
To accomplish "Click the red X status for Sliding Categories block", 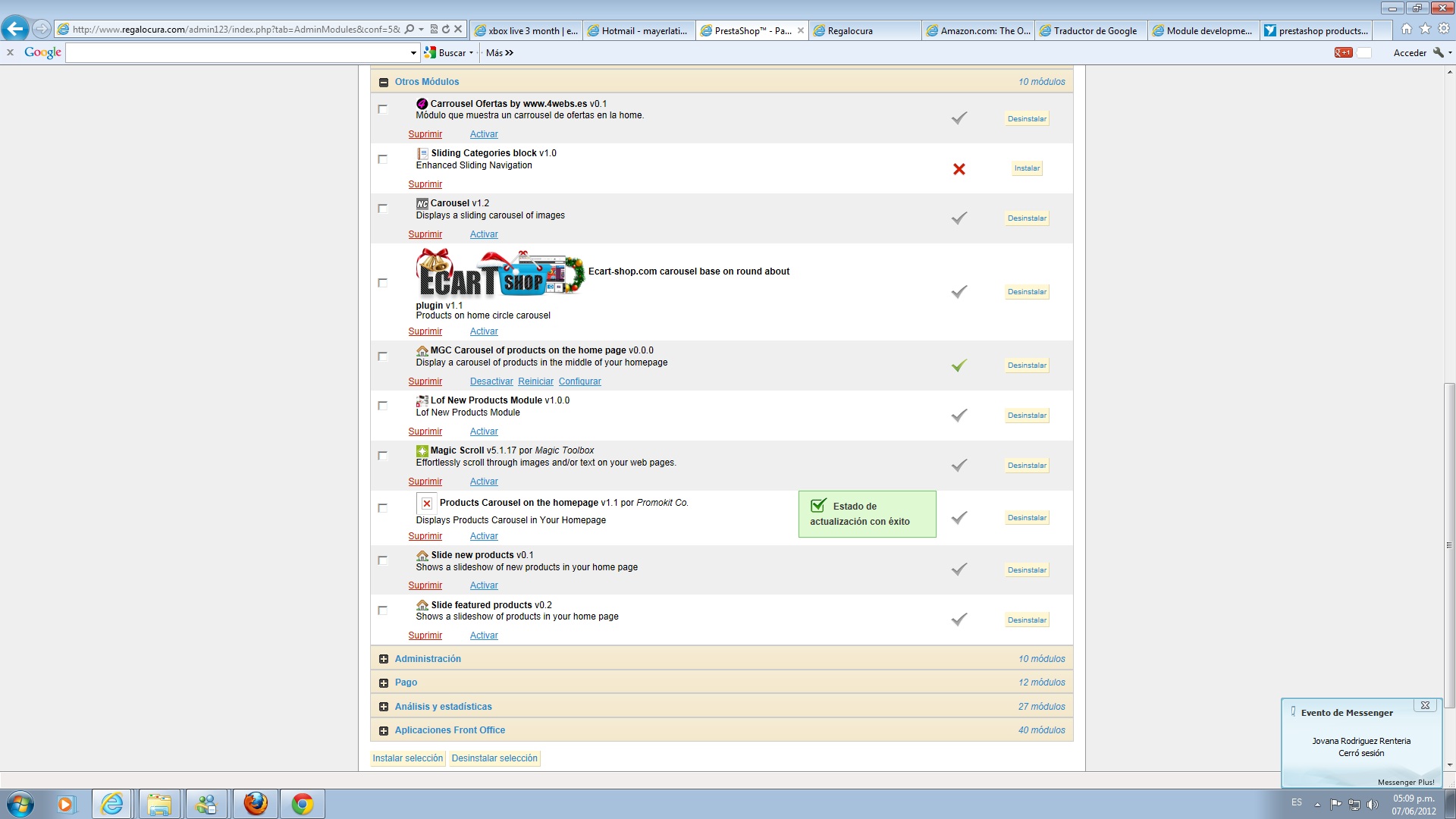I will click(959, 169).
